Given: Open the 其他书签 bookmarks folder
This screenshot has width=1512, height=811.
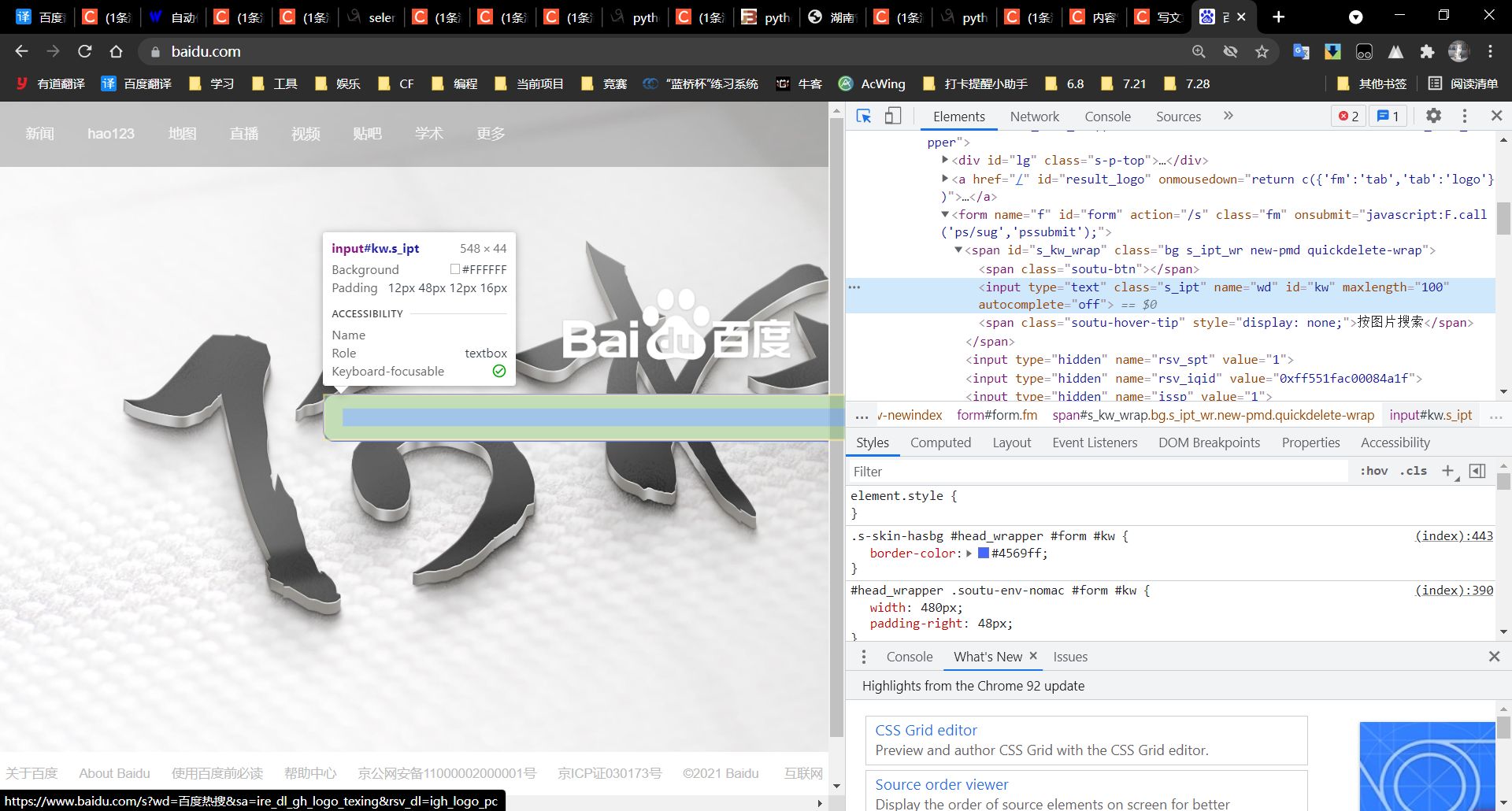Looking at the screenshot, I should 1372,83.
